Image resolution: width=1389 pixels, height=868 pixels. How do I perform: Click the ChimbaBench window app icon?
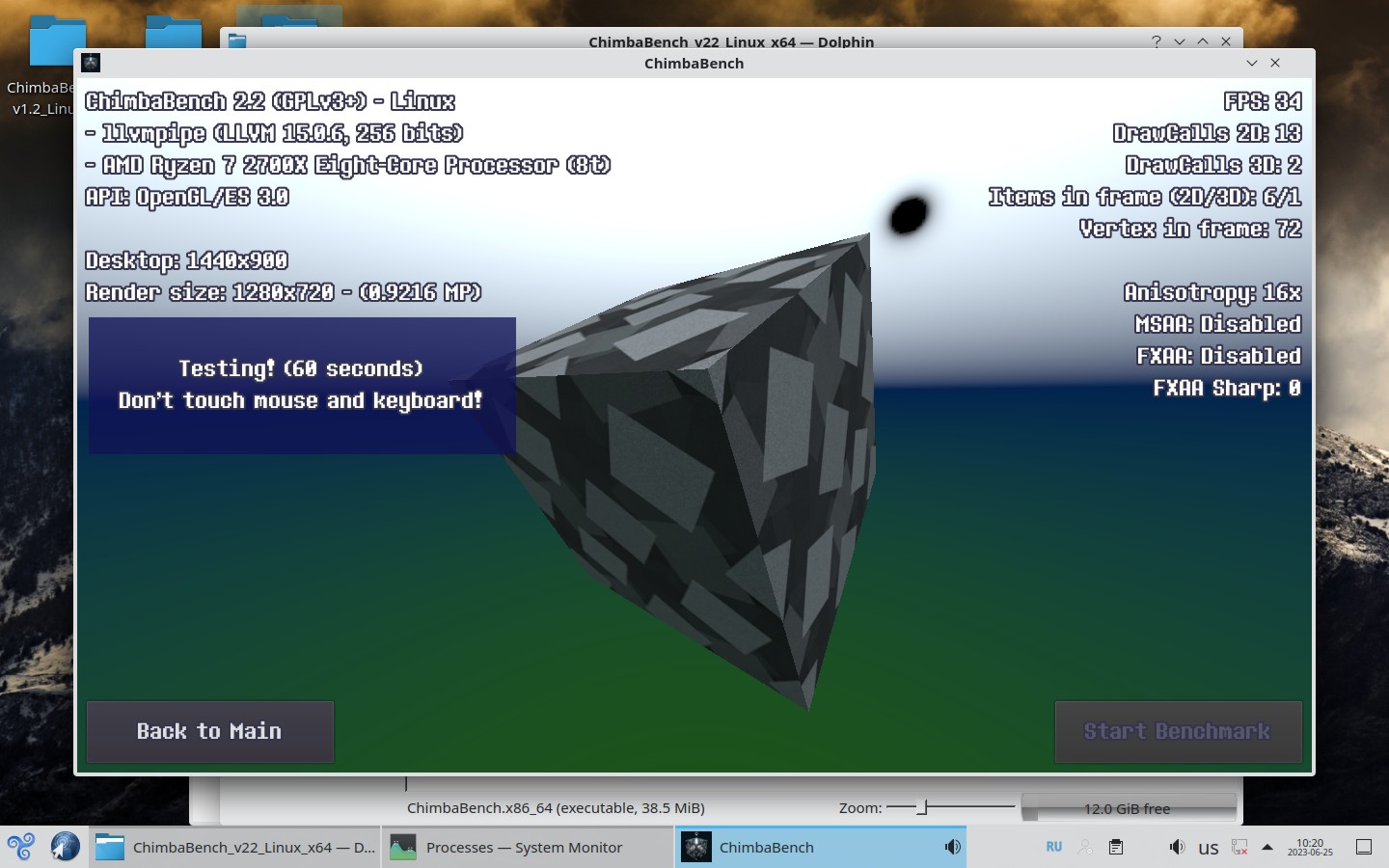point(91,63)
